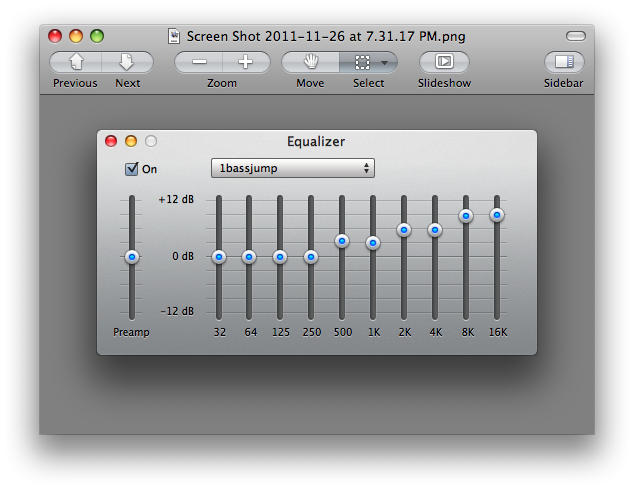Activate the Move hand tool
This screenshot has height=489, width=634.
click(310, 62)
